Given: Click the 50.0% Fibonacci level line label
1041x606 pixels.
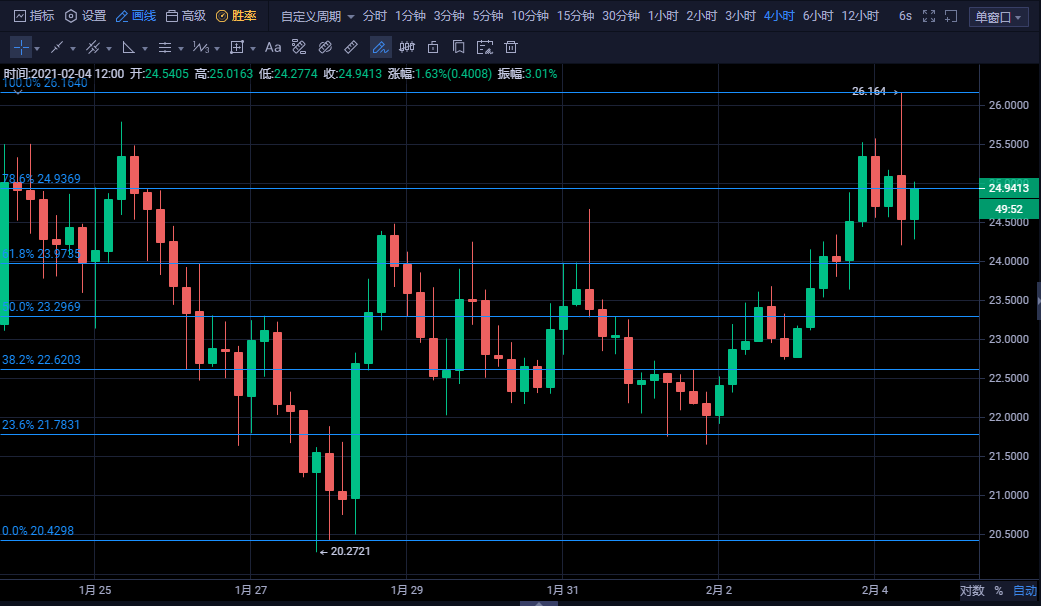Looking at the screenshot, I should (x=42, y=307).
